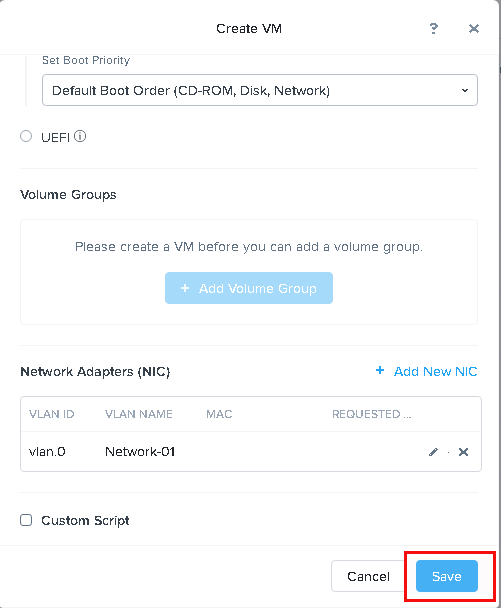The image size is (501, 608).
Task: Select the Network-01 row in NIC table
Action: (x=251, y=452)
